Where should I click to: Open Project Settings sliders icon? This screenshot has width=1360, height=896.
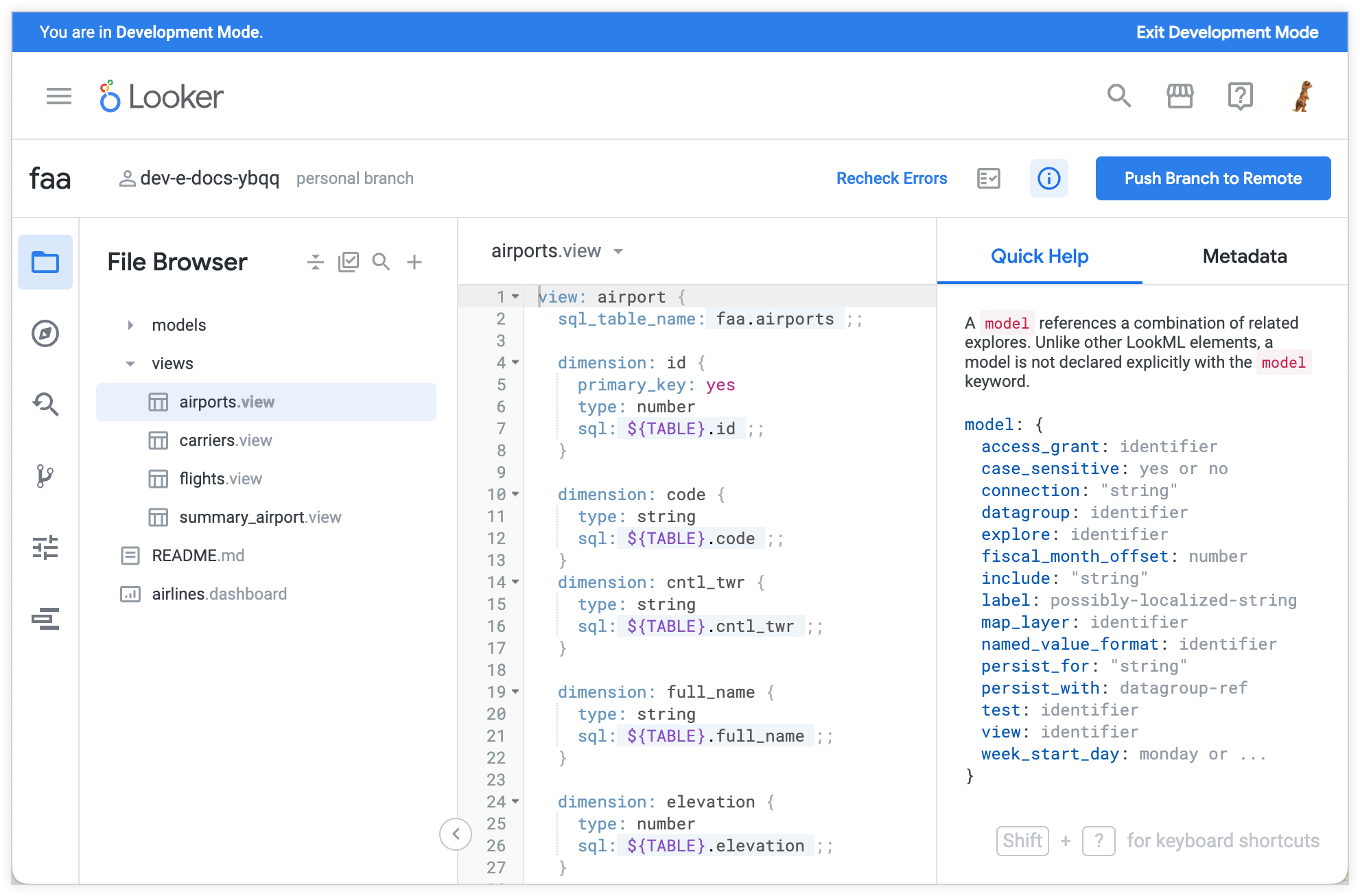[45, 547]
